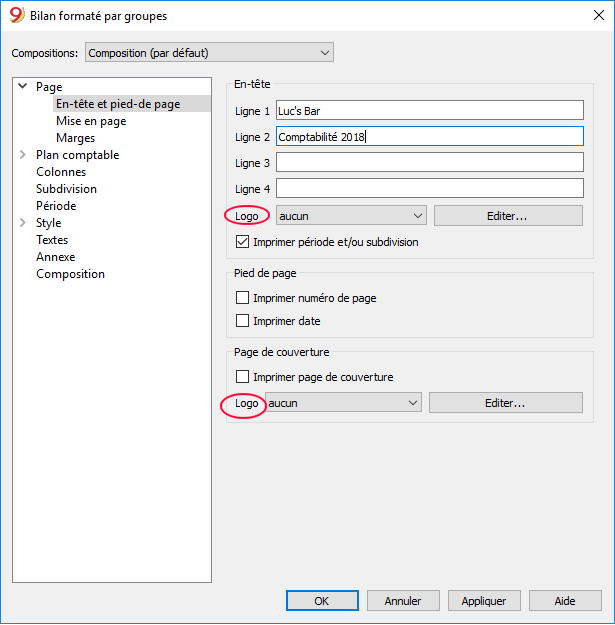Image resolution: width=615 pixels, height=625 pixels.
Task: Open the Colonnes section
Action: (61, 172)
